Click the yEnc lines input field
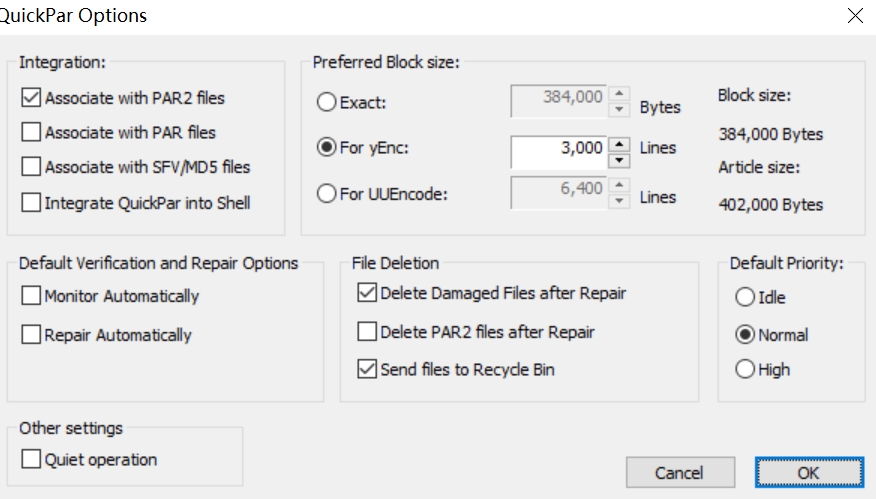876x499 pixels. (559, 151)
